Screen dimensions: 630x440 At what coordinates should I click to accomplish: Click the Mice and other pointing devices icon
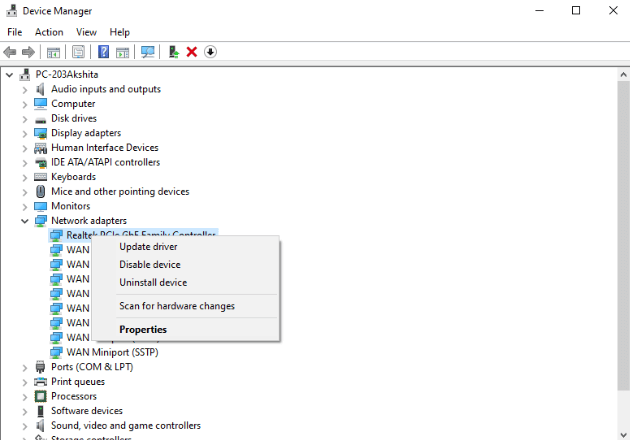[x=40, y=191]
